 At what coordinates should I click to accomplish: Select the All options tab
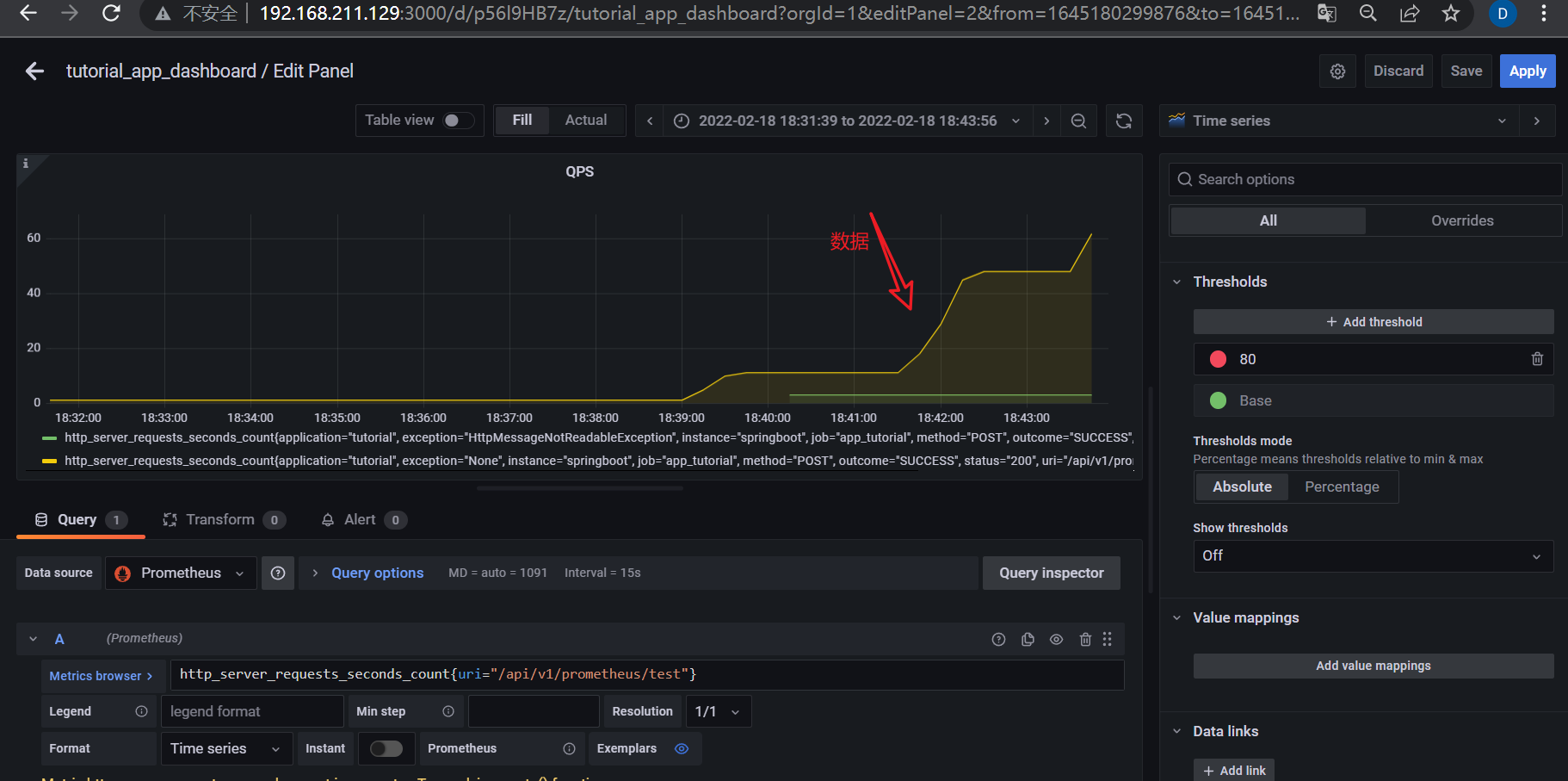click(1268, 220)
